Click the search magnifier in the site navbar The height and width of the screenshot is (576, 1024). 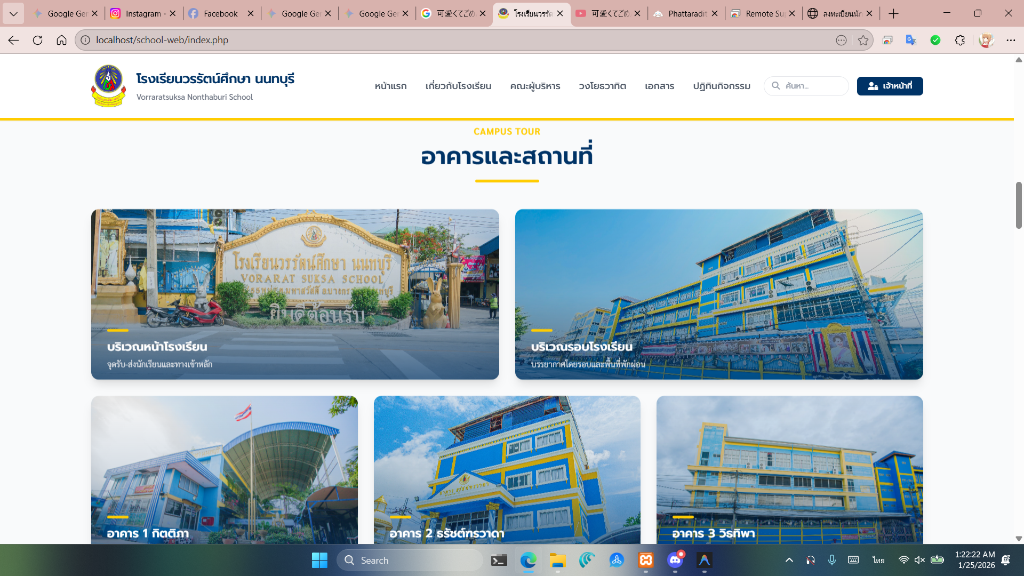(775, 86)
